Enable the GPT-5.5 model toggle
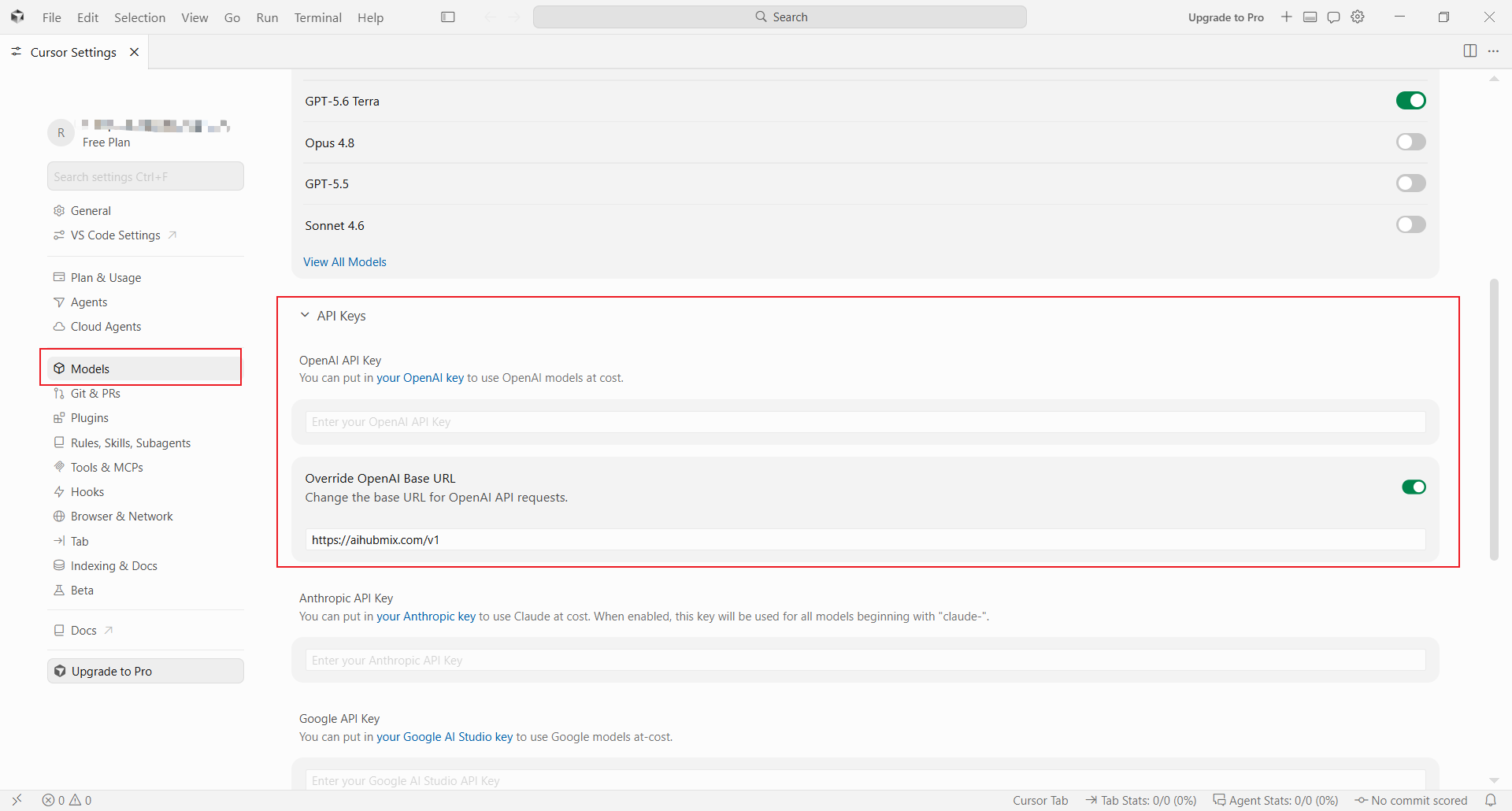Screen dimensions: 1512x811 pyautogui.click(x=1410, y=183)
